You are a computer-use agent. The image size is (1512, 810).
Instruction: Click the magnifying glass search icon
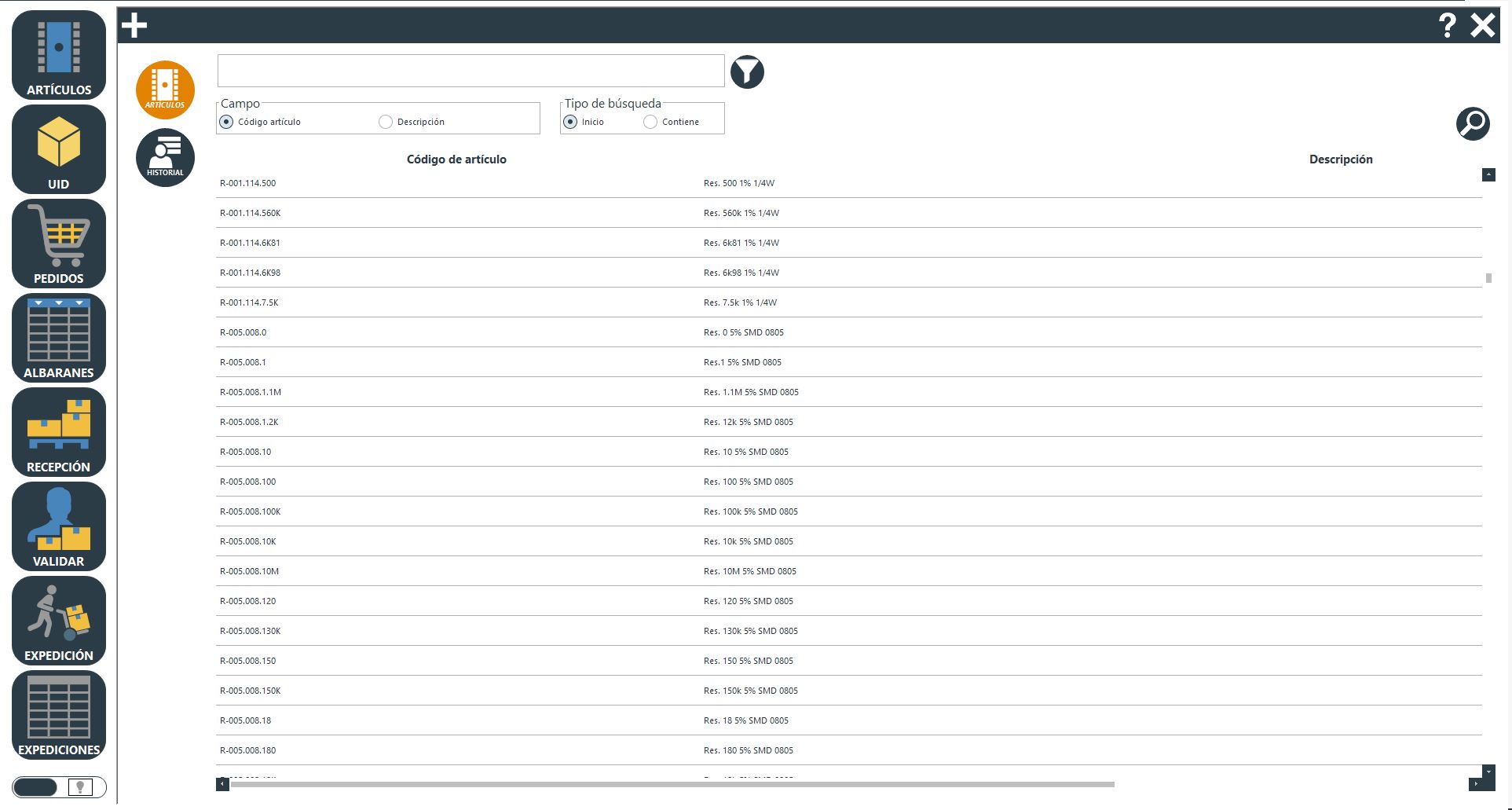[1473, 123]
